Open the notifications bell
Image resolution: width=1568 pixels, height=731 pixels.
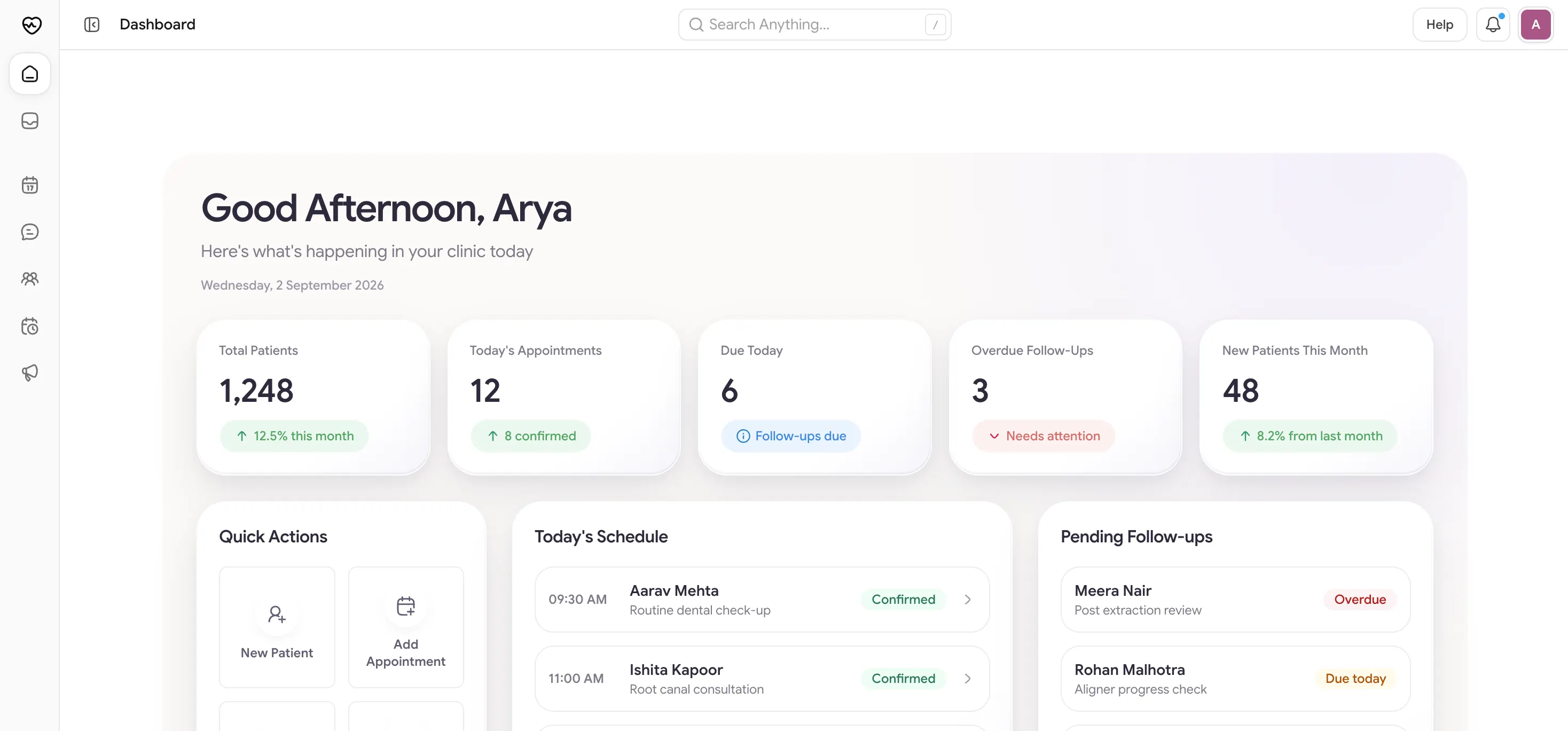1493,25
